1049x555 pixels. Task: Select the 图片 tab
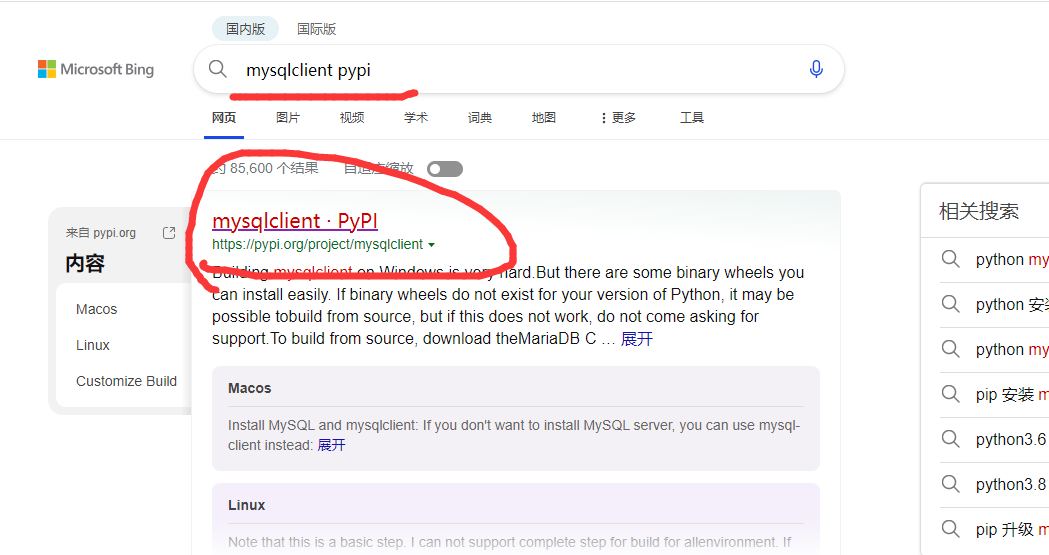point(288,118)
